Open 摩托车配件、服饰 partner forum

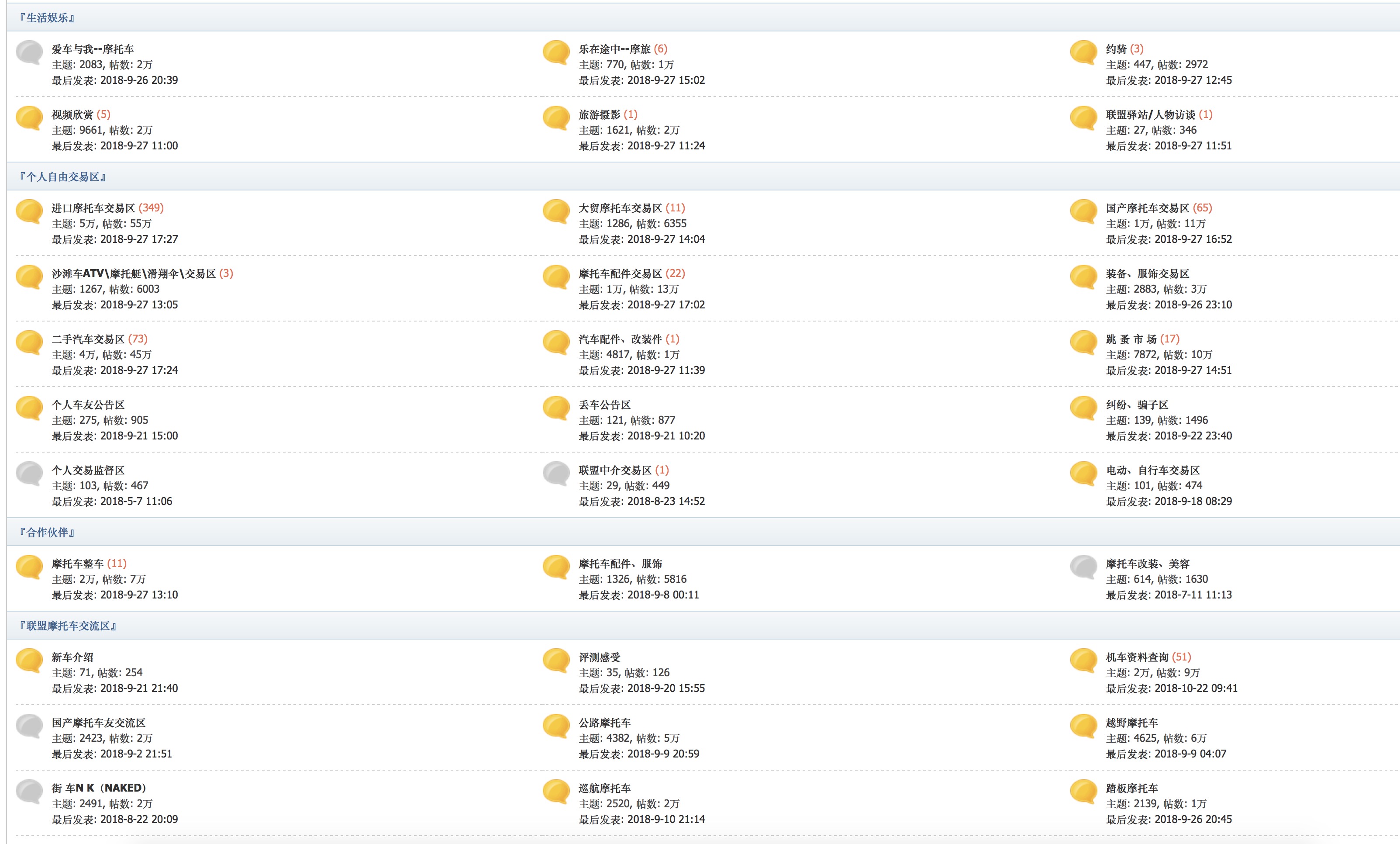[x=620, y=564]
